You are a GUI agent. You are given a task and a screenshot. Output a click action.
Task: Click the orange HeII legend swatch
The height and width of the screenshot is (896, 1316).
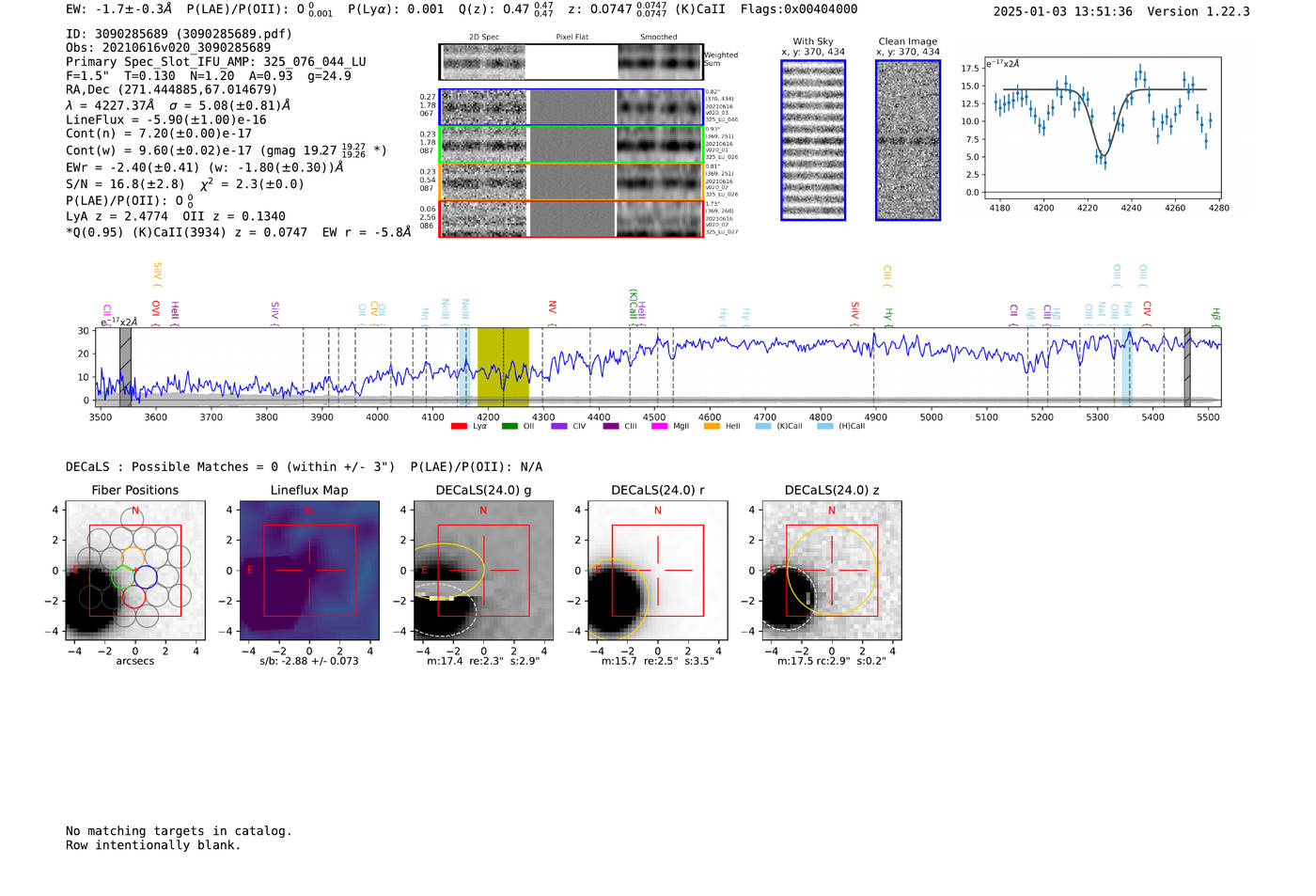[712, 427]
